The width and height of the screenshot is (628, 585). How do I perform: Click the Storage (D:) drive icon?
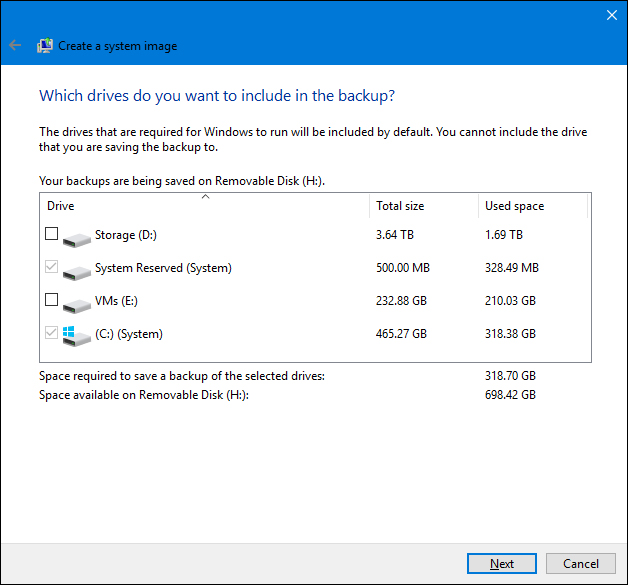75,237
